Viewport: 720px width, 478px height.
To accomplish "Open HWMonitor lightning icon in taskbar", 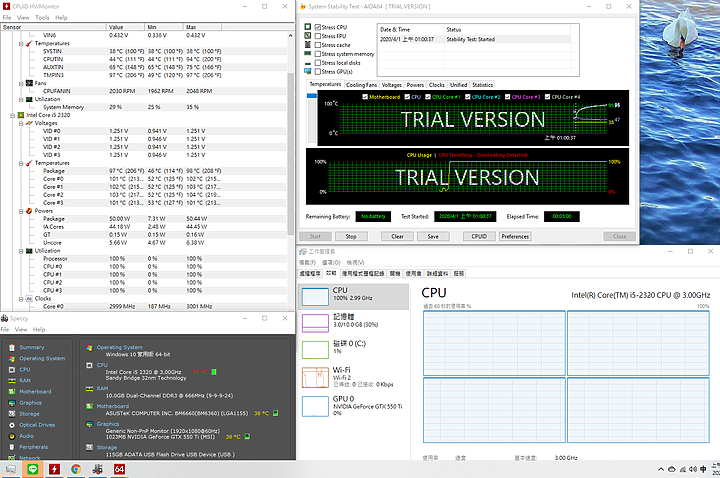I will (x=54, y=469).
